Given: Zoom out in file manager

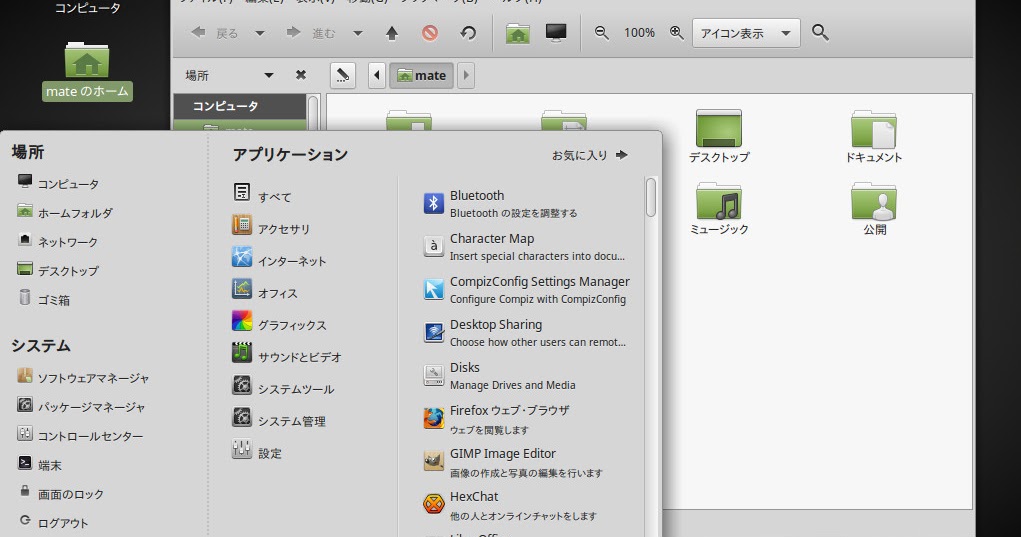Looking at the screenshot, I should point(602,33).
